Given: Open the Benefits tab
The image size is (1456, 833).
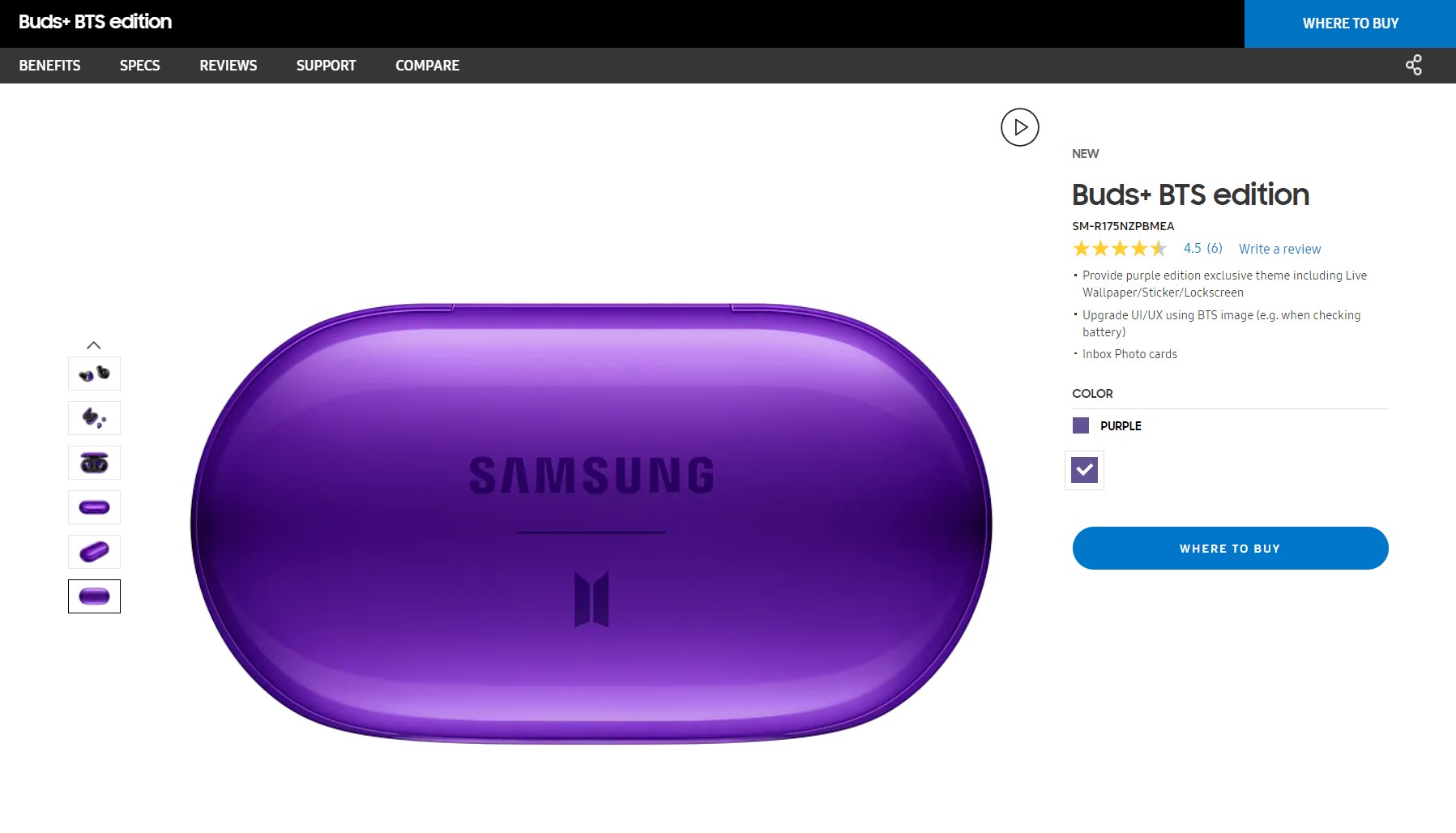Looking at the screenshot, I should pos(49,66).
